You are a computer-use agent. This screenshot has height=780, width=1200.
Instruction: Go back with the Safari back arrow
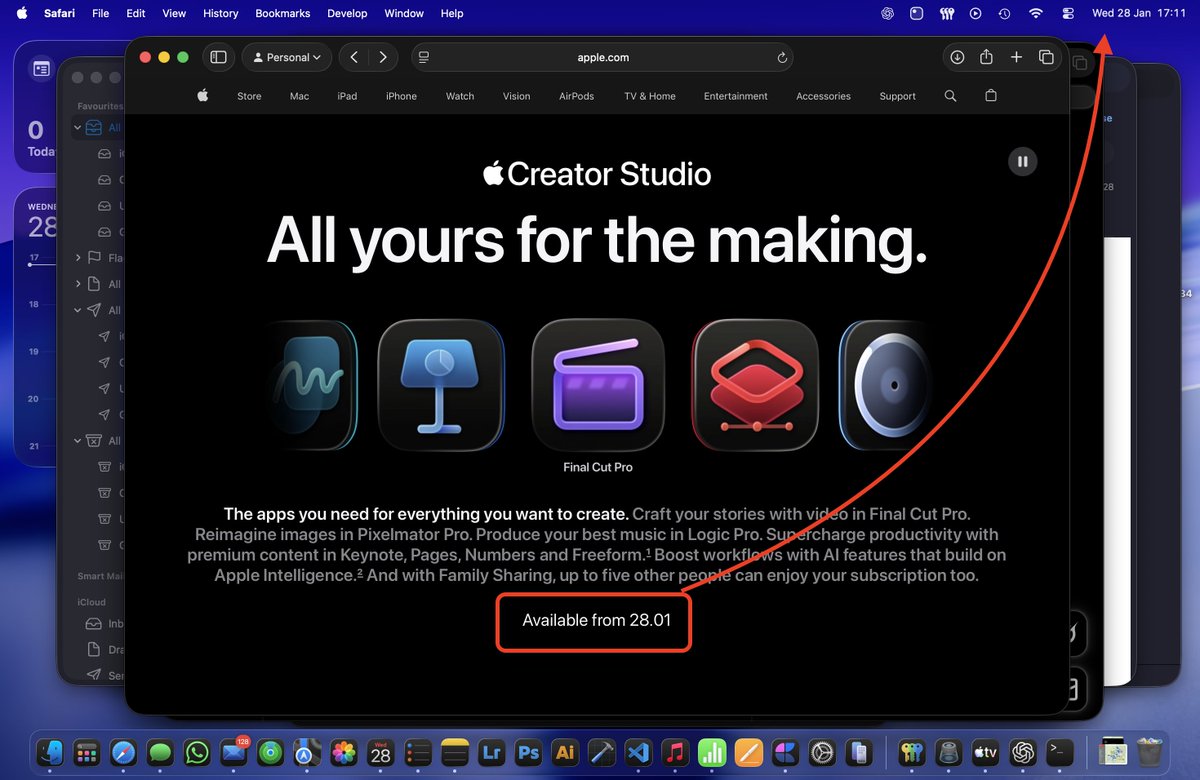coord(354,57)
